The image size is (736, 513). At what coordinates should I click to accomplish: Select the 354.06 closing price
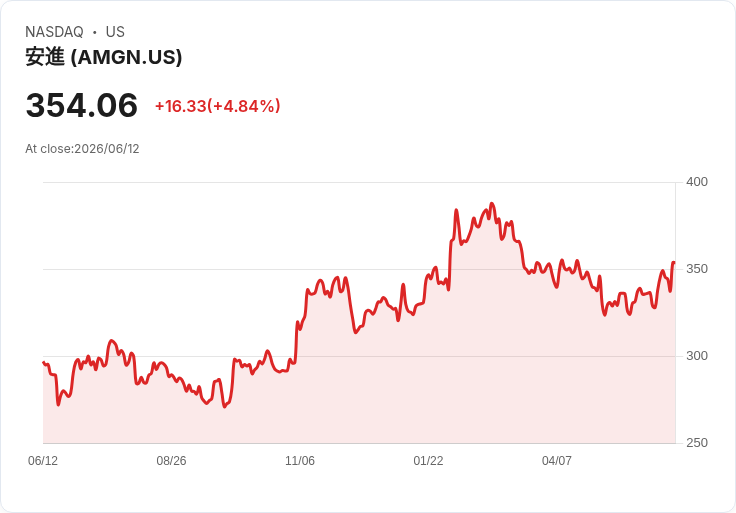82,105
